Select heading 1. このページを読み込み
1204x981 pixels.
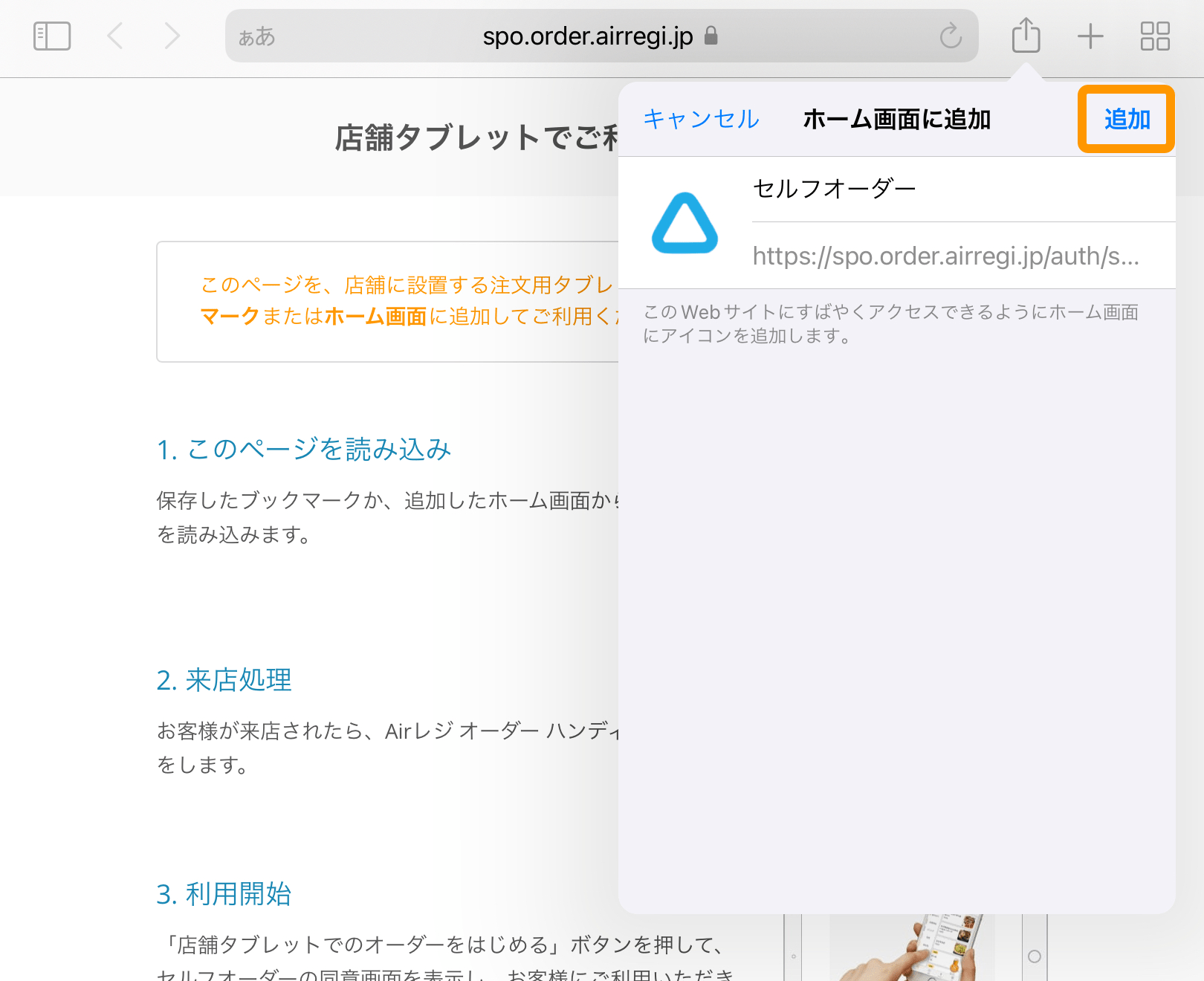click(x=304, y=449)
